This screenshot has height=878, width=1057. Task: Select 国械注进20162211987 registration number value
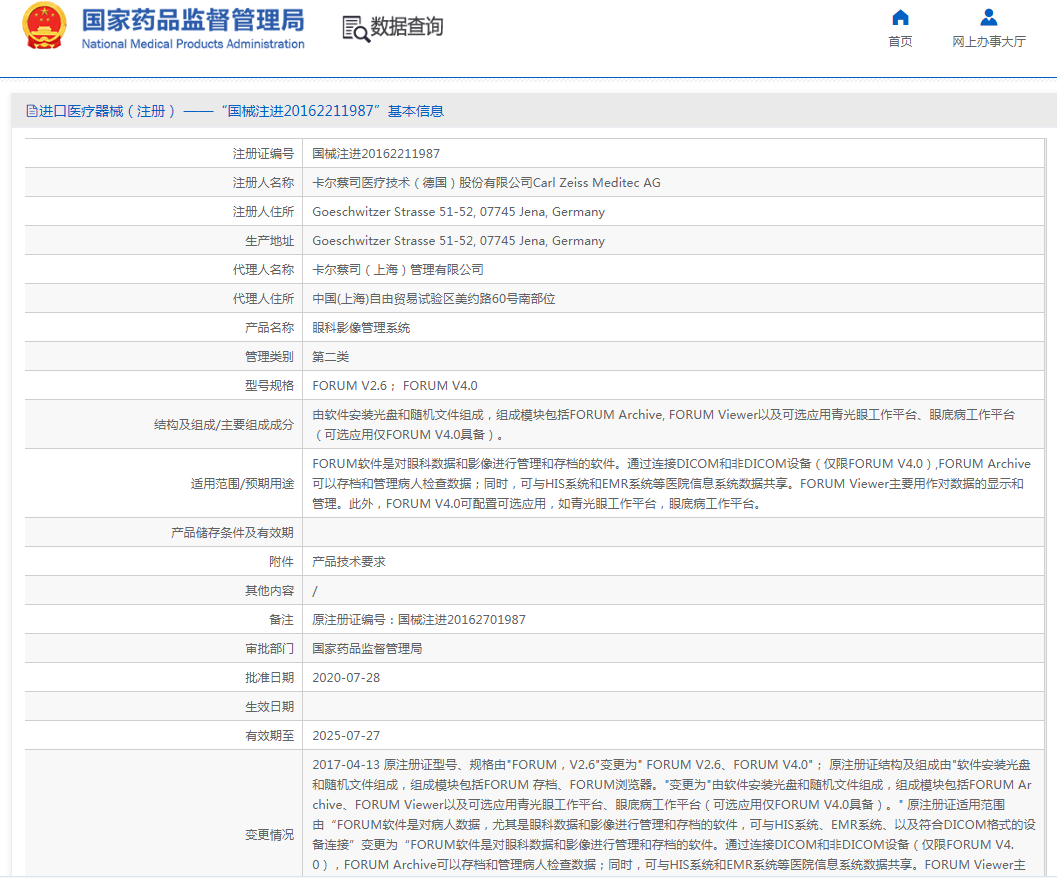375,154
